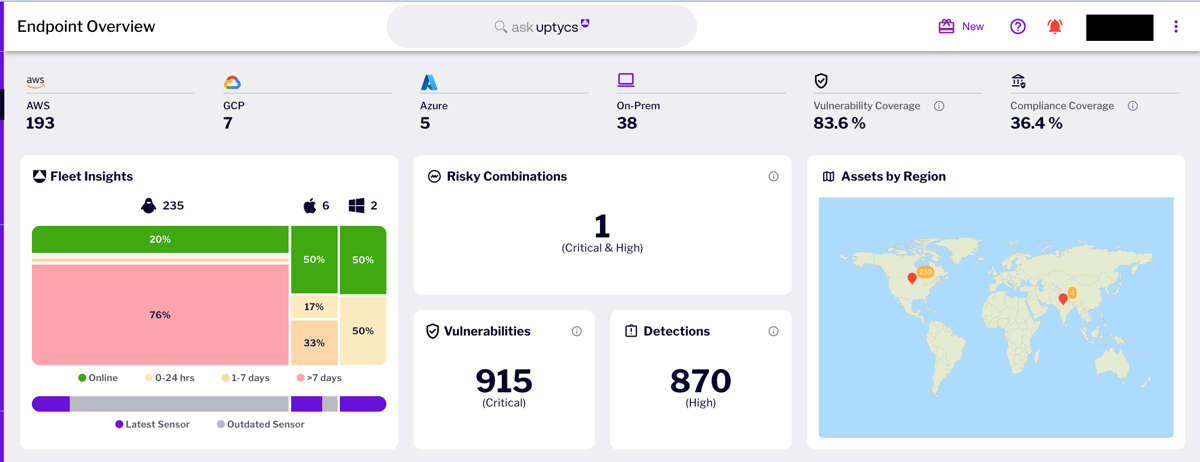
Task: Click the Vulnerability Coverage shield icon
Action: pos(821,81)
